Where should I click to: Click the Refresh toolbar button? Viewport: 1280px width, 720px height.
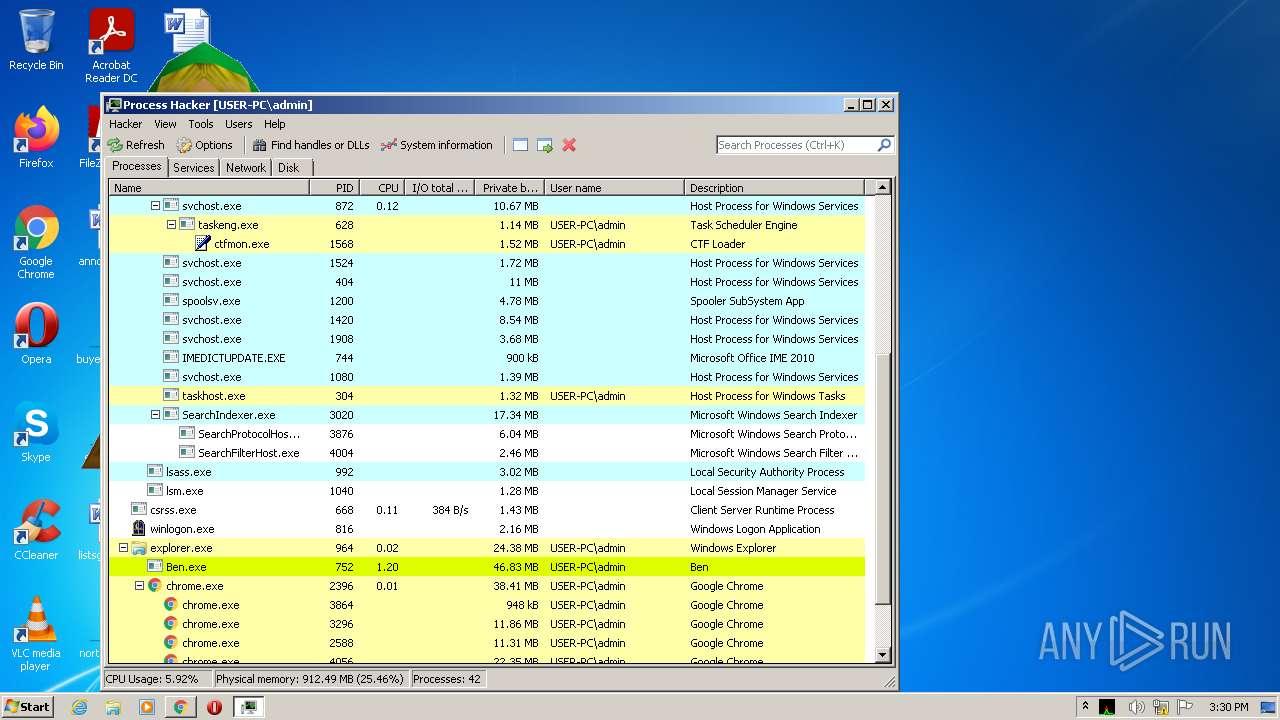pos(136,145)
